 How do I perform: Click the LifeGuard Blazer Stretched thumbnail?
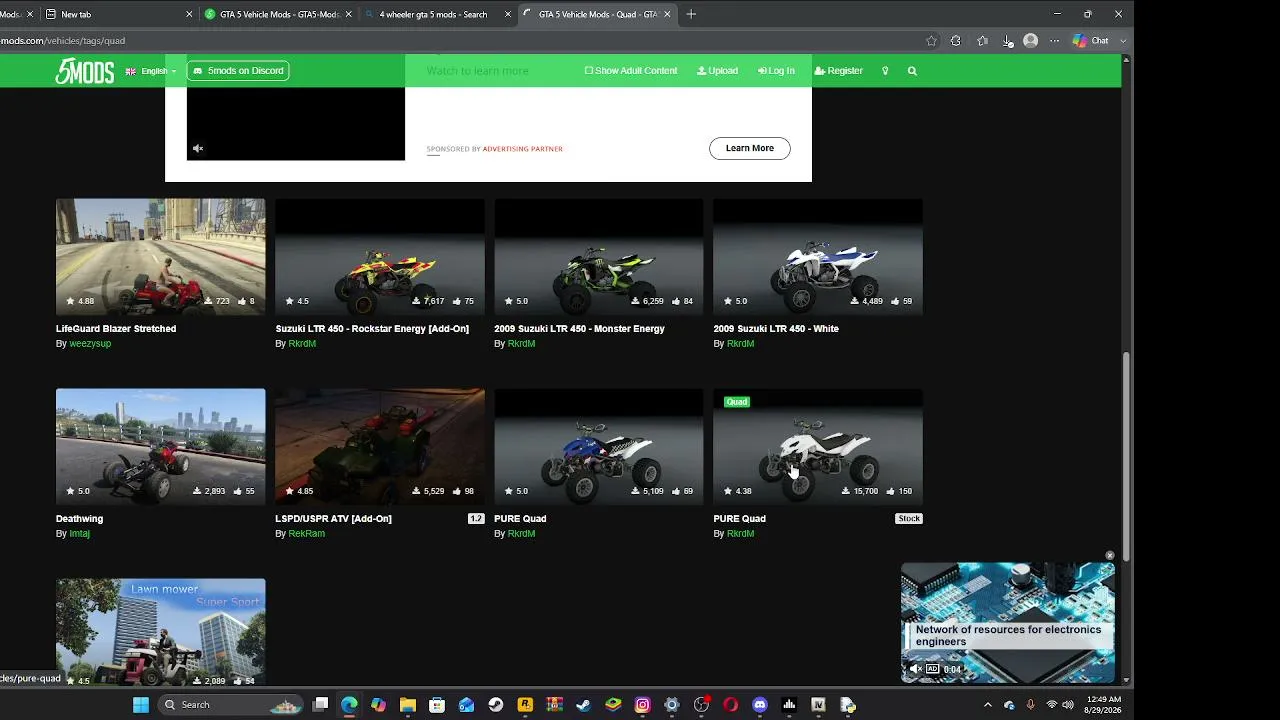pyautogui.click(x=161, y=257)
